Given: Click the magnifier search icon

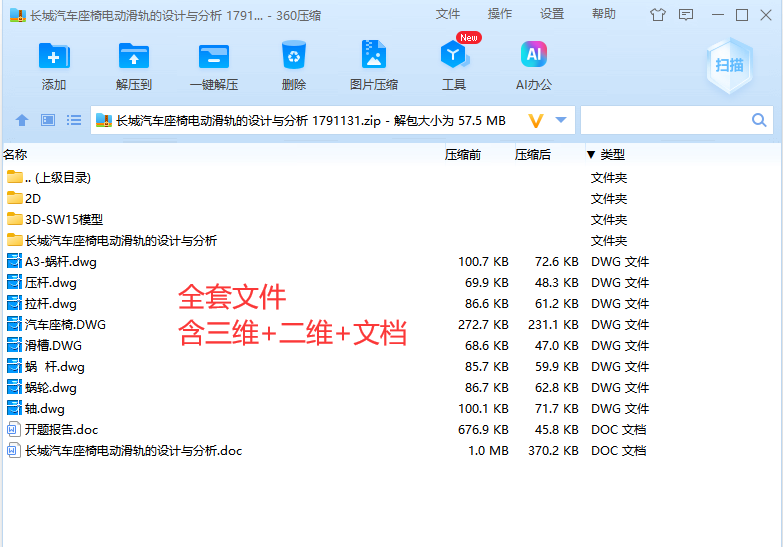Looking at the screenshot, I should pos(759,120).
